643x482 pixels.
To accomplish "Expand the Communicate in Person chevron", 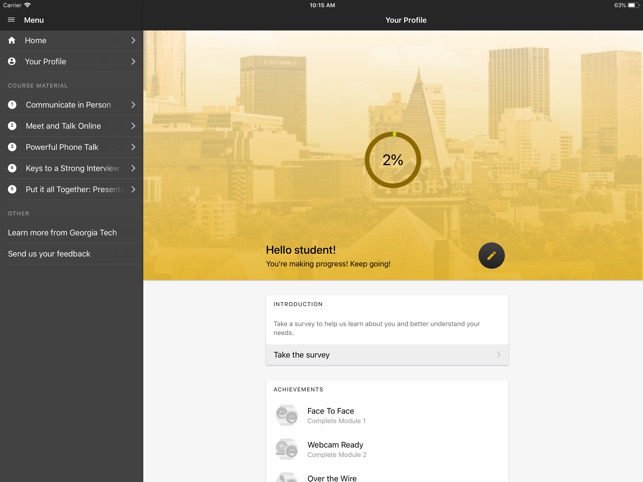I will coord(133,105).
